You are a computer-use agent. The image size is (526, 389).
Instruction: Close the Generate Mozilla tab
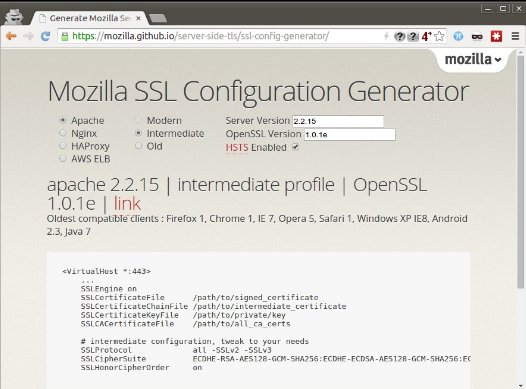coord(138,18)
